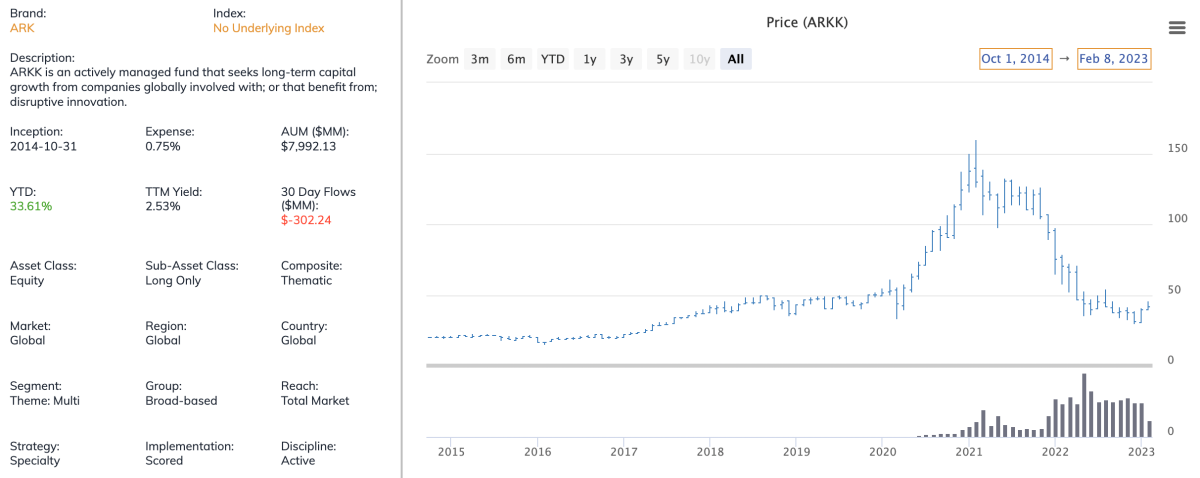Click the 2021 x-axis year label

968,452
